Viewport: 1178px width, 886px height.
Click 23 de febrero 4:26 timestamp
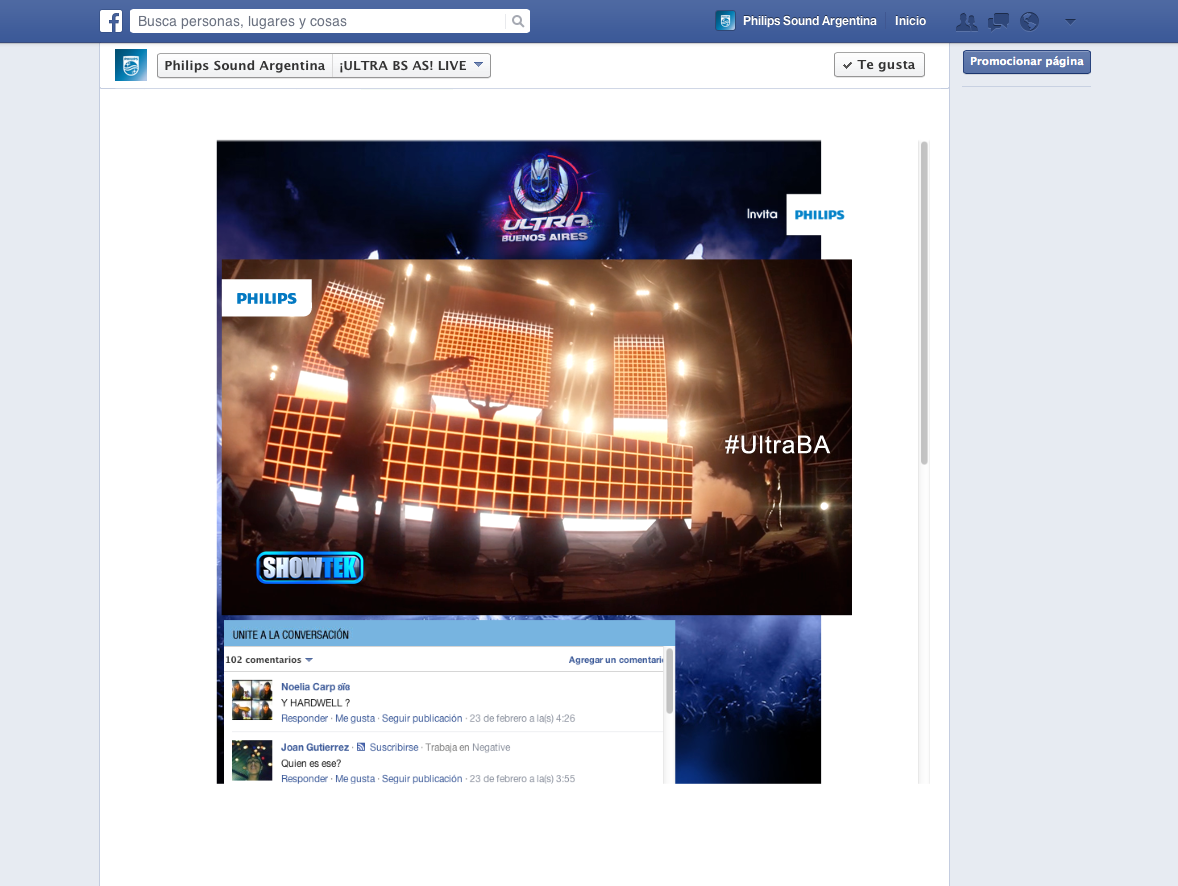(x=522, y=718)
